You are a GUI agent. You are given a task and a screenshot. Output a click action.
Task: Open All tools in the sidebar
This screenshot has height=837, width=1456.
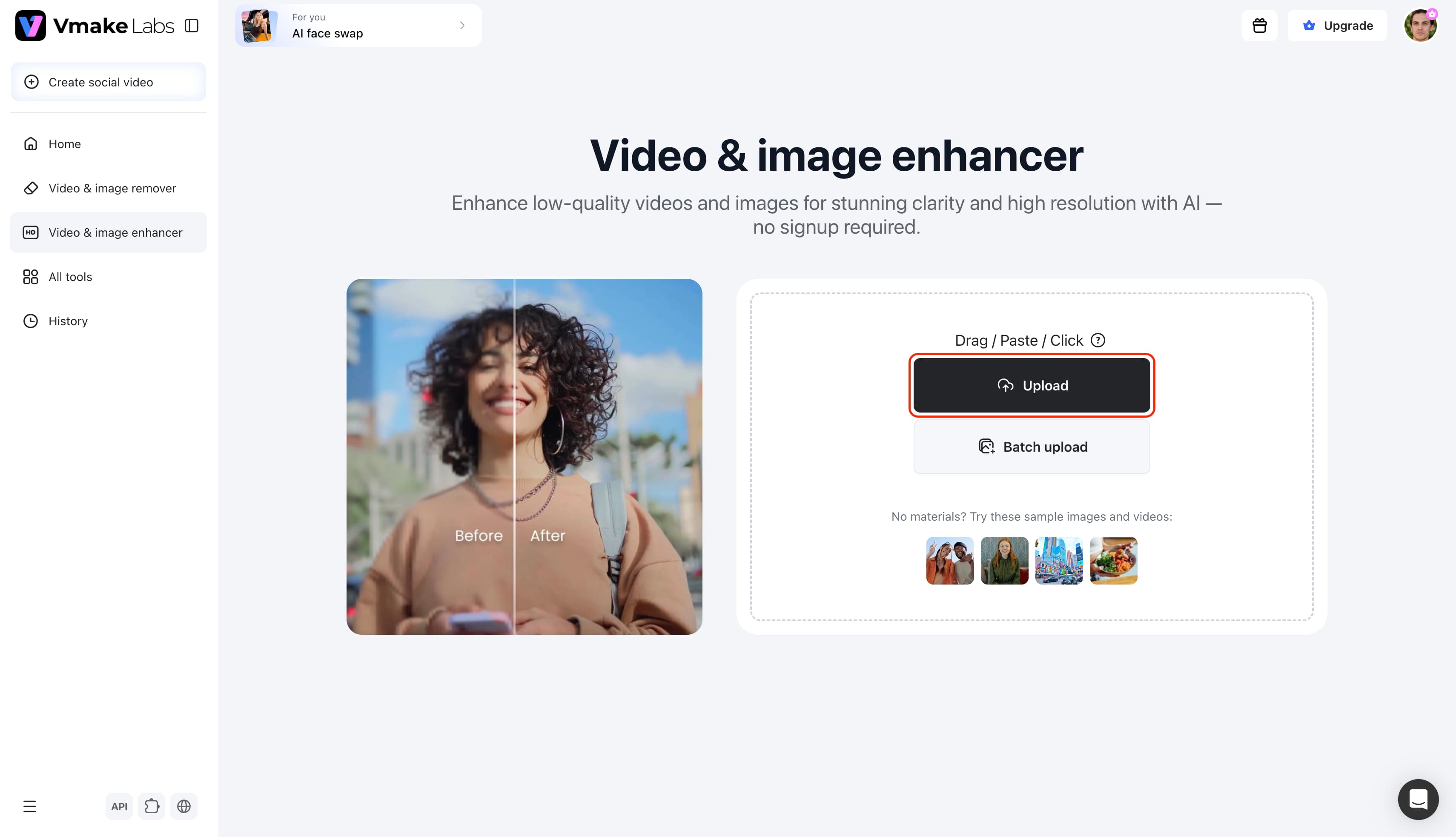pyautogui.click(x=108, y=276)
